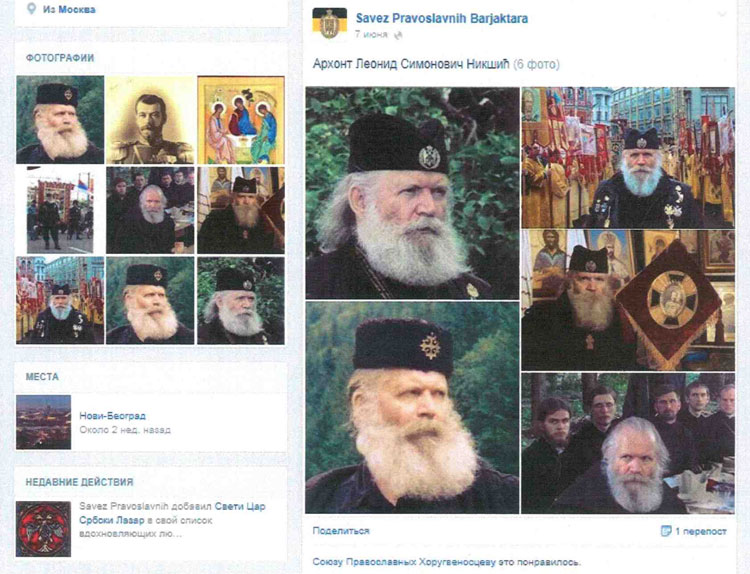This screenshot has width=750, height=574.
Task: Open the sepia portrait photo thumbnail
Action: (x=150, y=120)
